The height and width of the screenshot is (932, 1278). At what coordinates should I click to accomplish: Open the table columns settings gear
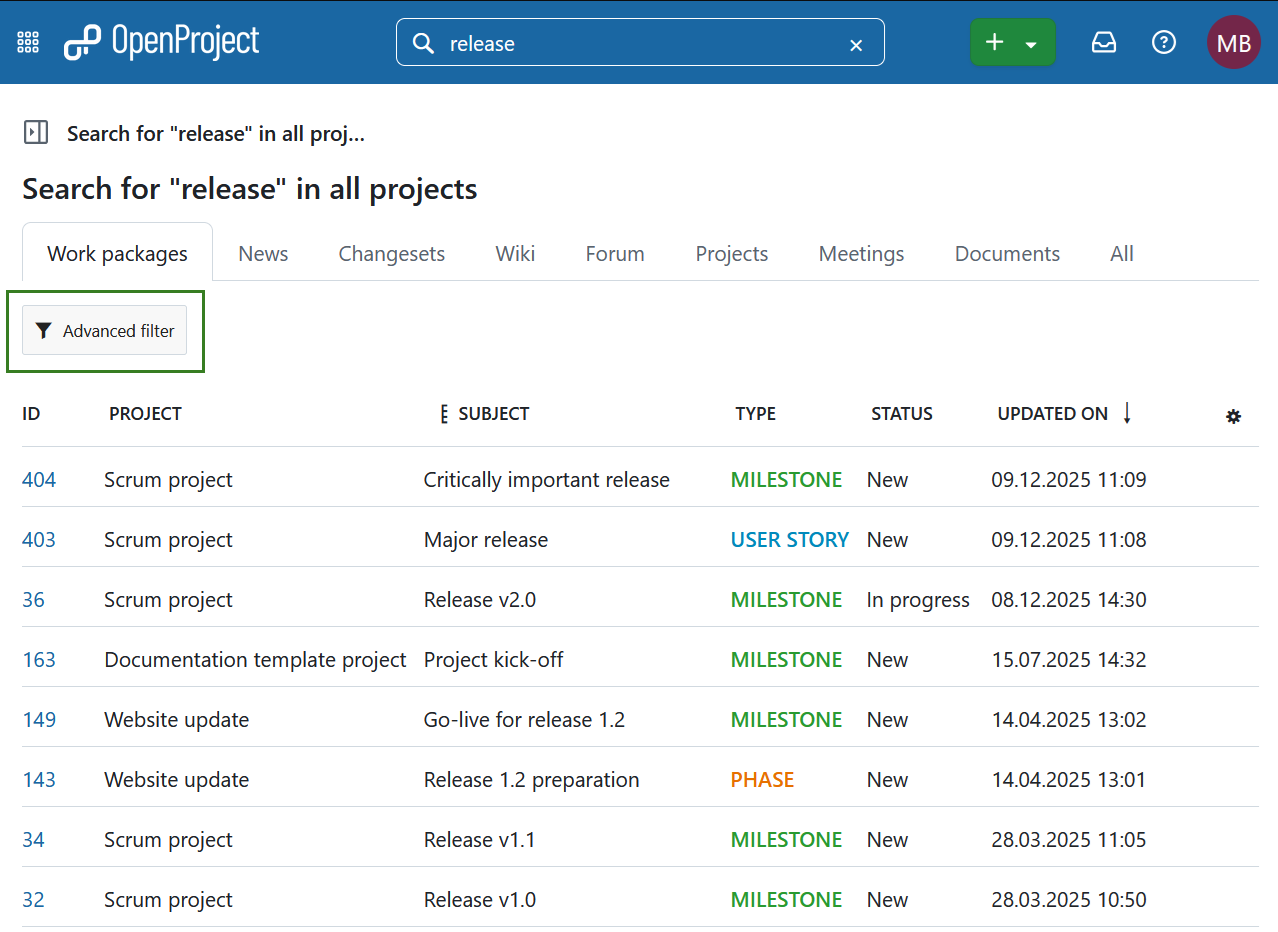(x=1234, y=416)
